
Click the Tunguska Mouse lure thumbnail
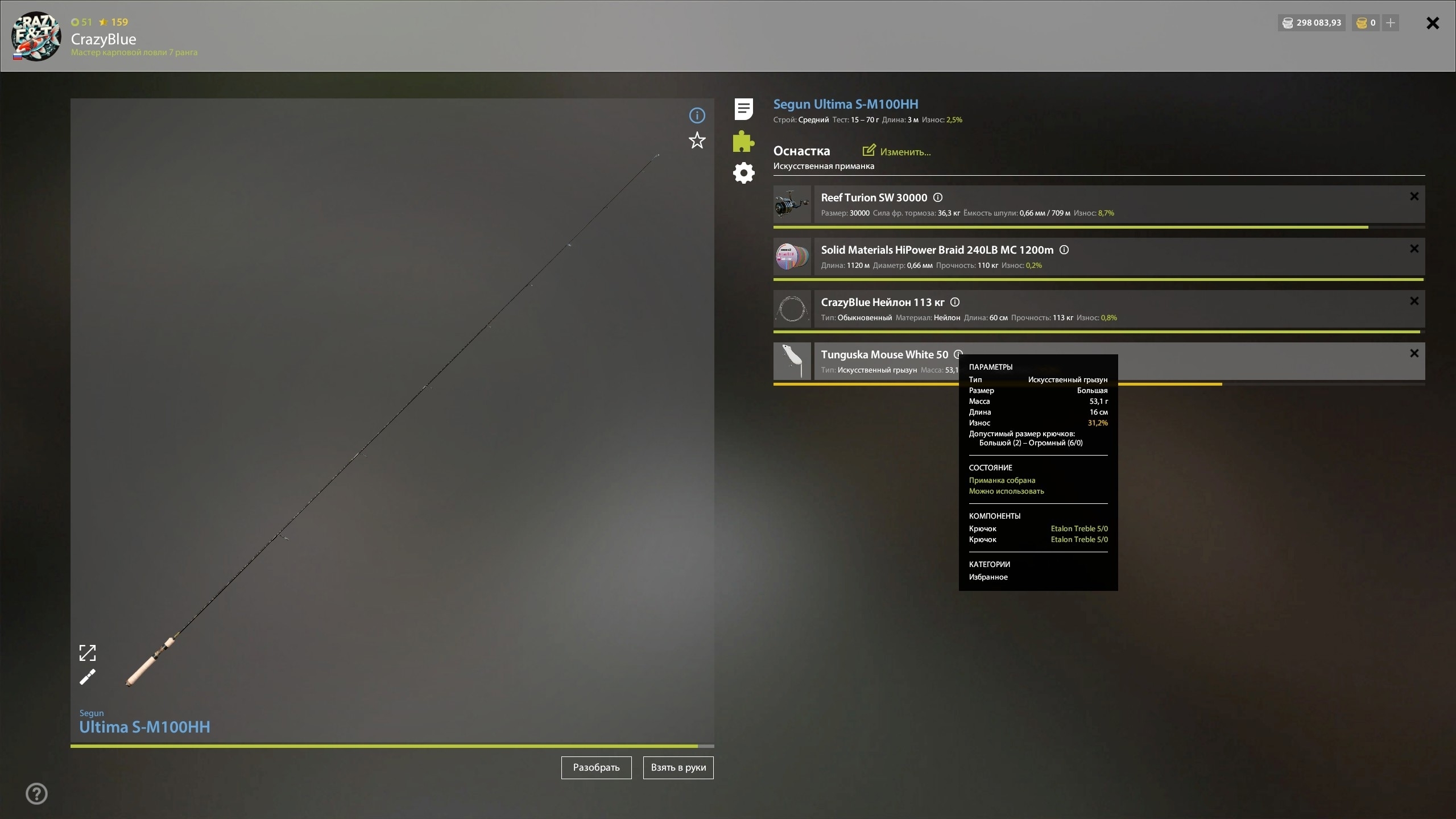pyautogui.click(x=792, y=361)
